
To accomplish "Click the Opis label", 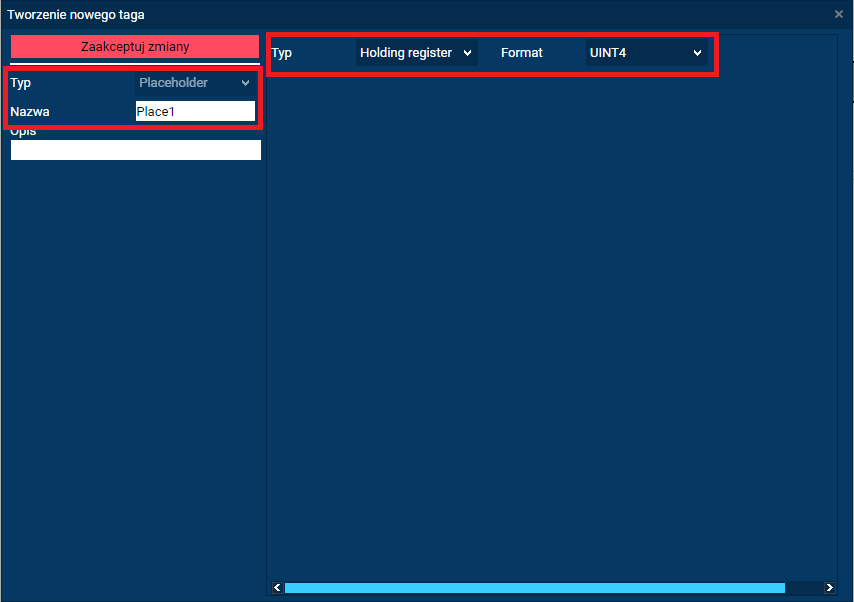I will pos(24,132).
